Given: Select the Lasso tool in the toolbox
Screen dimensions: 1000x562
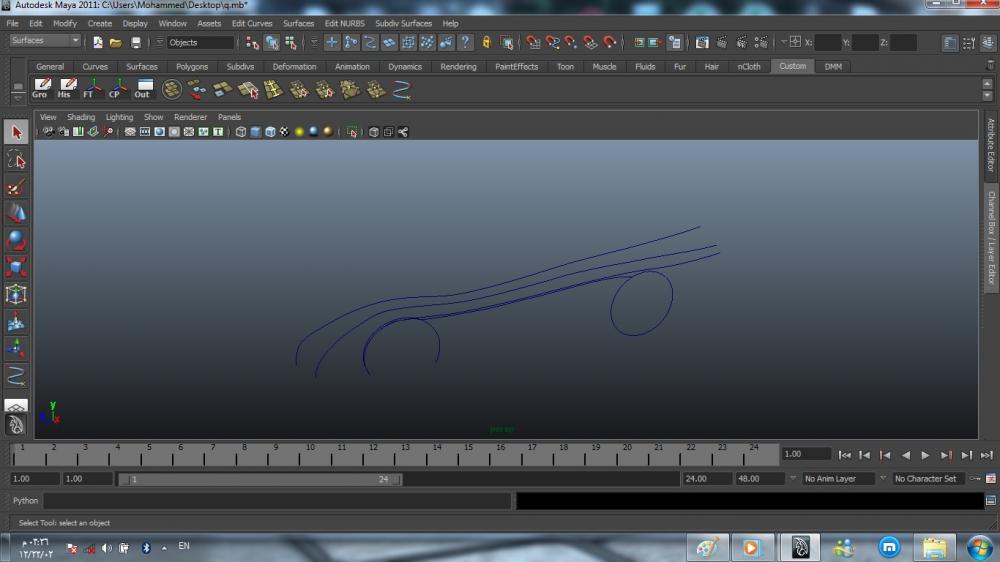Looking at the screenshot, I should tap(16, 160).
